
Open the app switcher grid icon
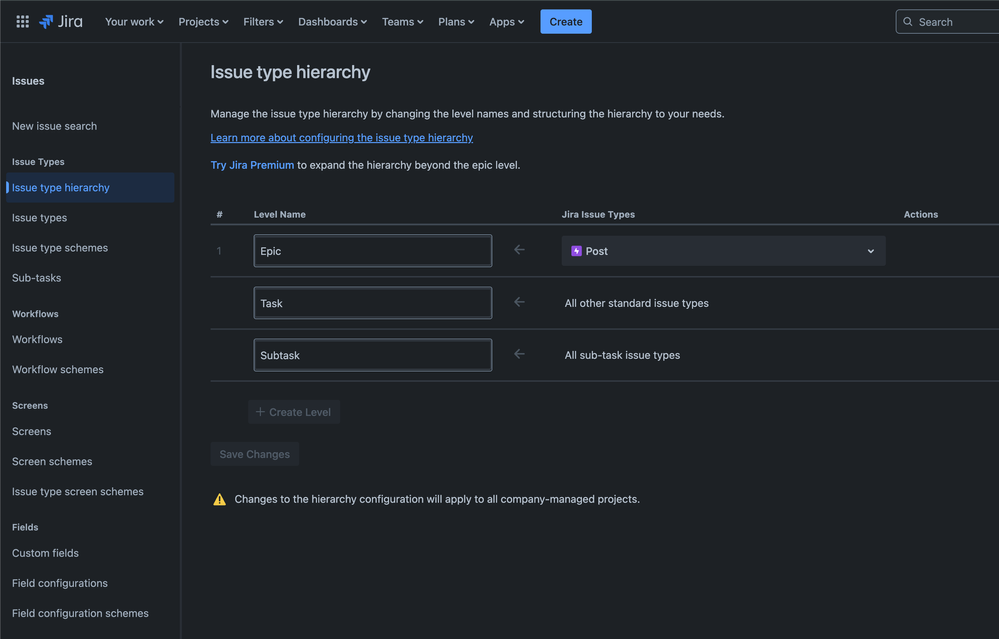click(x=22, y=22)
